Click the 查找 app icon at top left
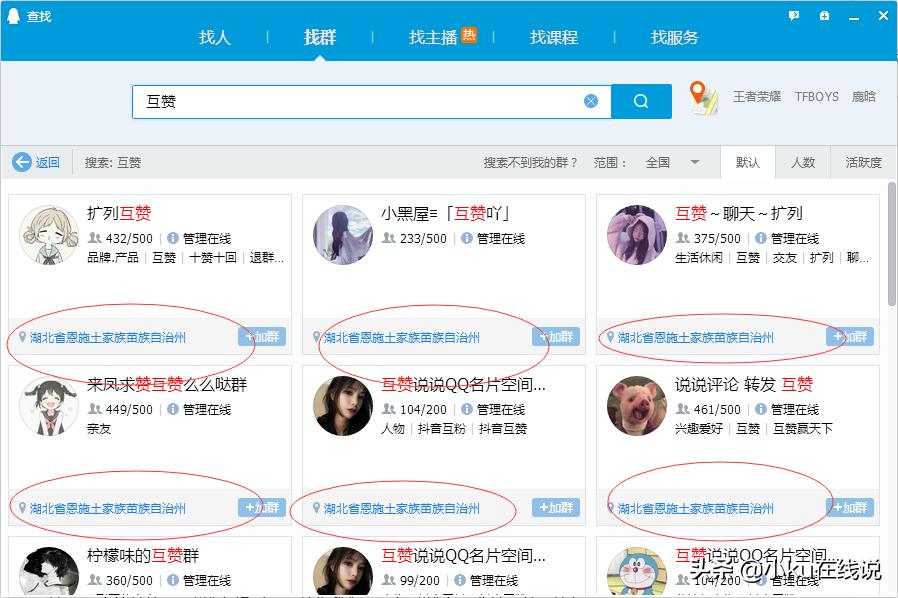Viewport: 898px width, 598px height. pos(13,15)
